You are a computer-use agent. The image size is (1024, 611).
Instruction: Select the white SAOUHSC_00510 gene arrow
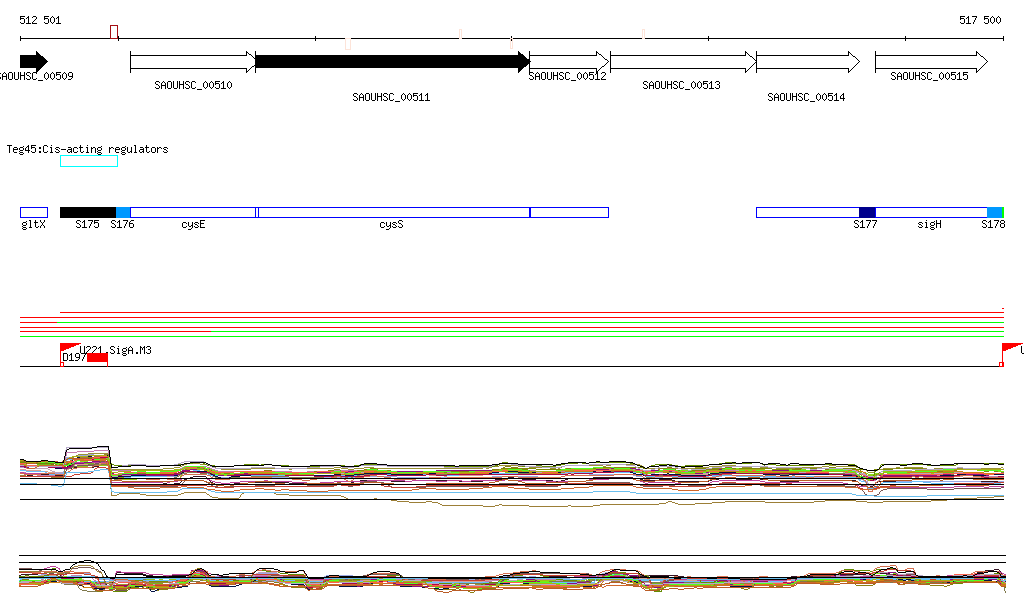click(193, 62)
